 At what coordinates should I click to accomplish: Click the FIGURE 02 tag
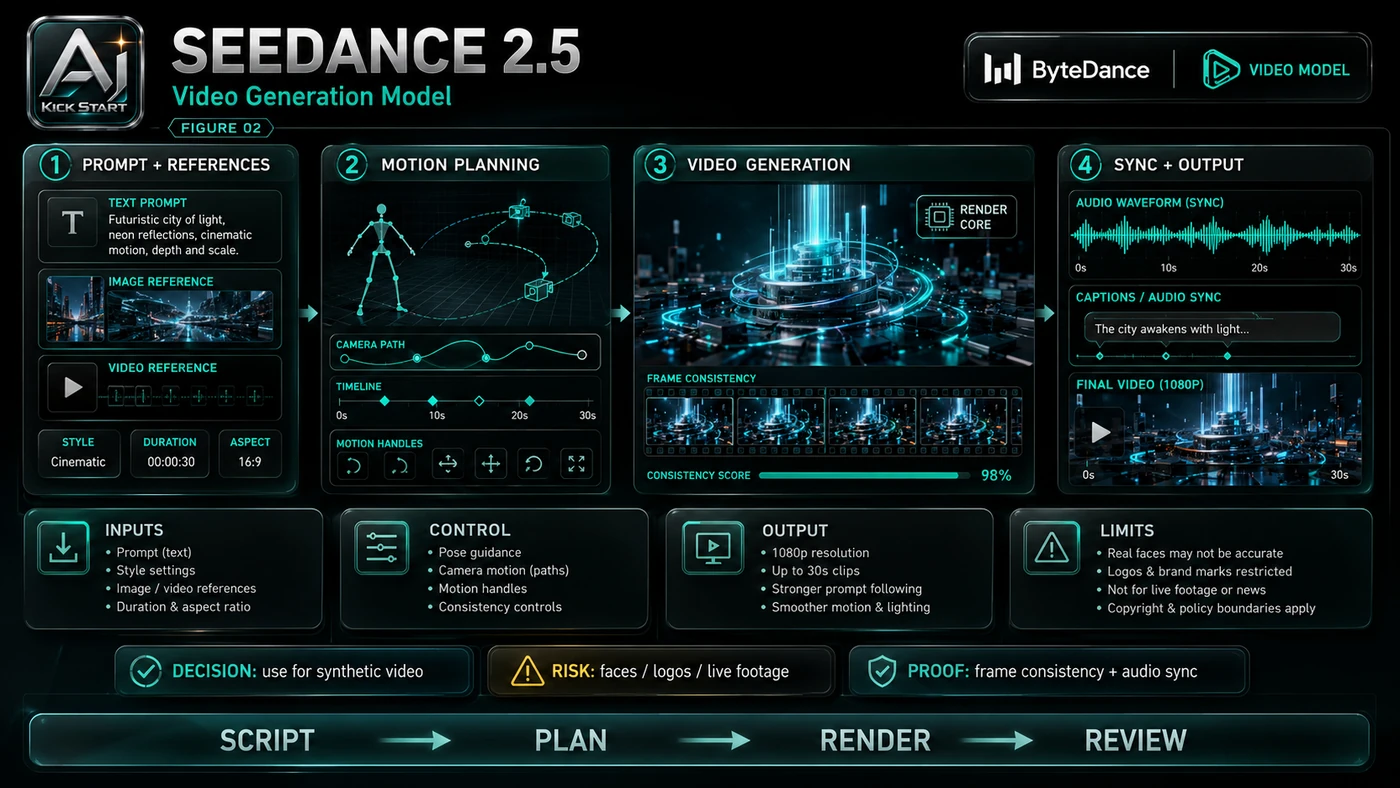tap(222, 128)
